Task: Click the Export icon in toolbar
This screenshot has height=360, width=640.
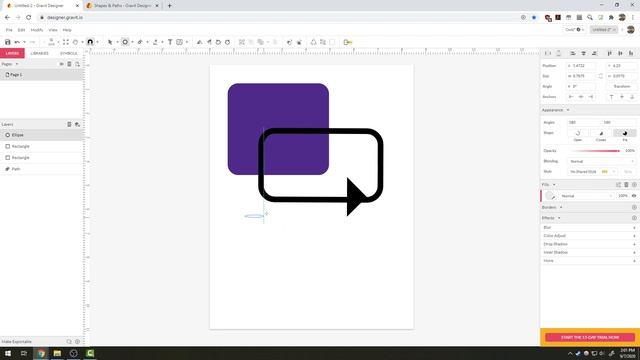Action: (x=348, y=42)
